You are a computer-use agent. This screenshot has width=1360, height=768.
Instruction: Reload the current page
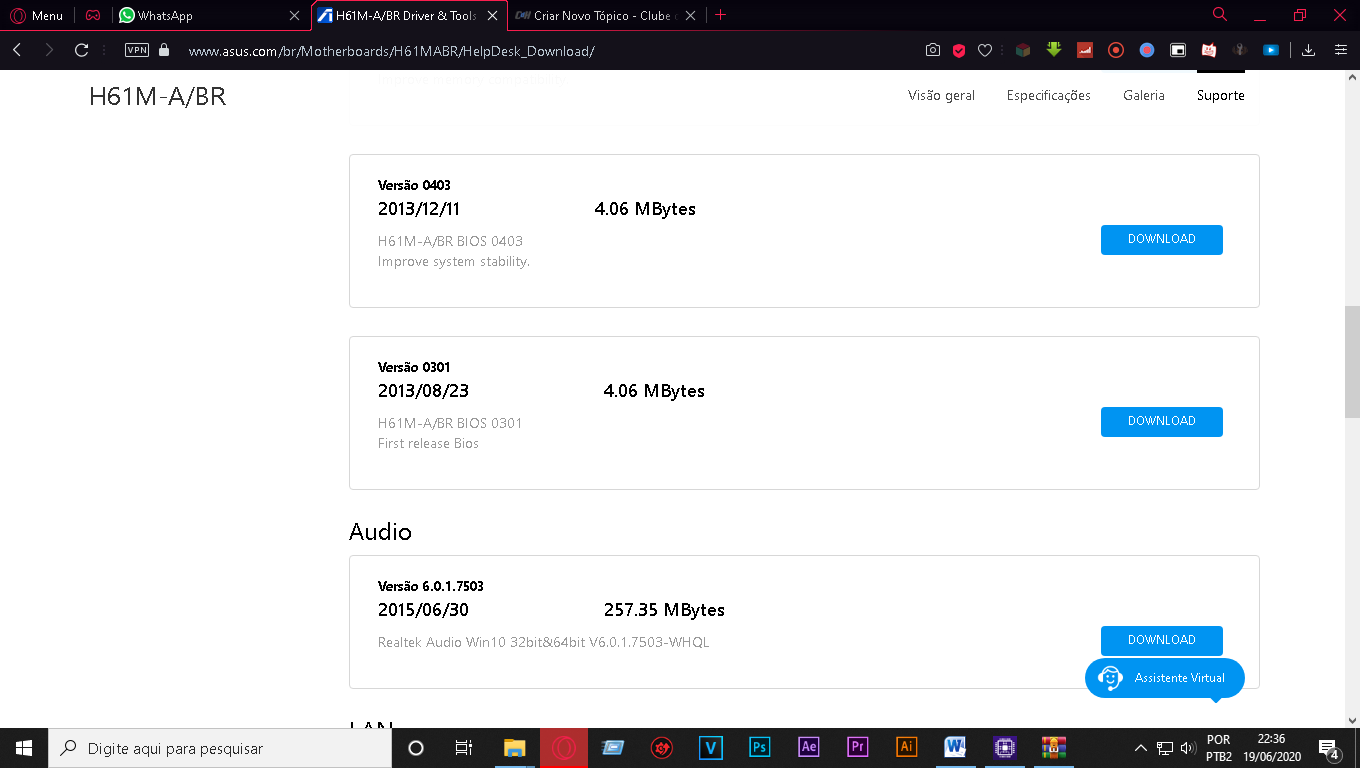pyautogui.click(x=82, y=50)
